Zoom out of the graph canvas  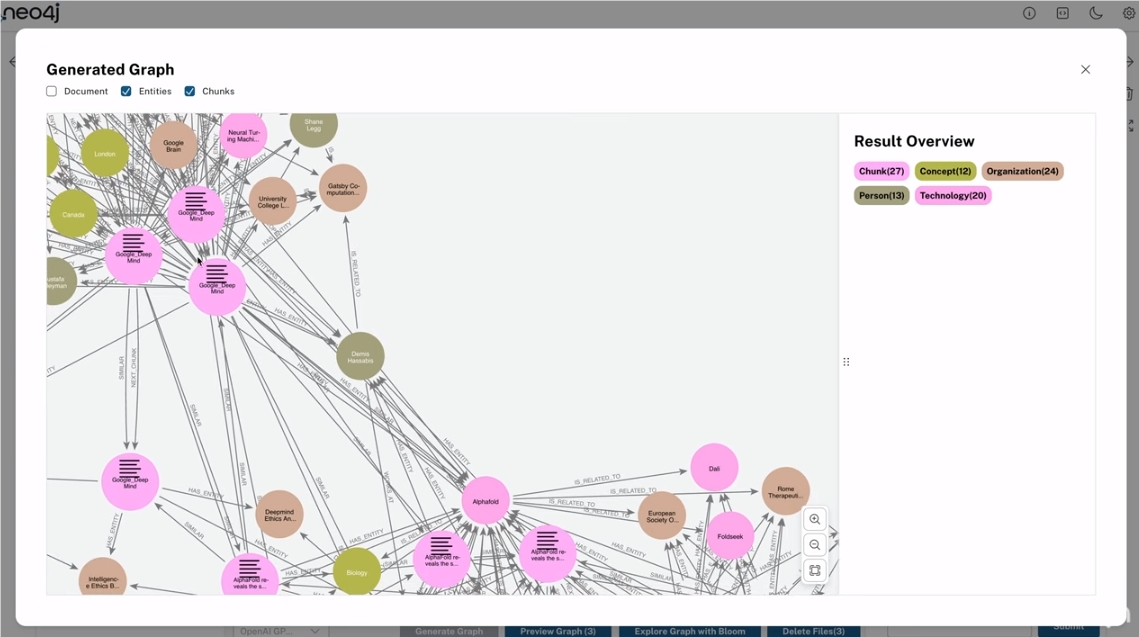[x=815, y=544]
